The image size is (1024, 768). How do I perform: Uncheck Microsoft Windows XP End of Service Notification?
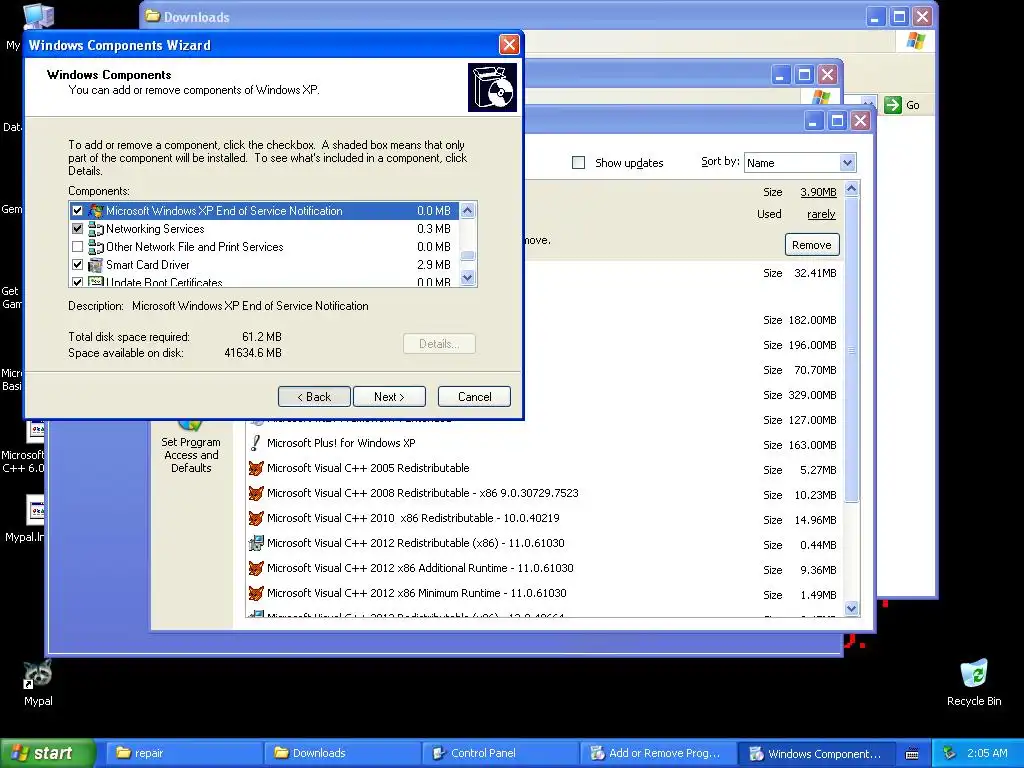[78, 211]
